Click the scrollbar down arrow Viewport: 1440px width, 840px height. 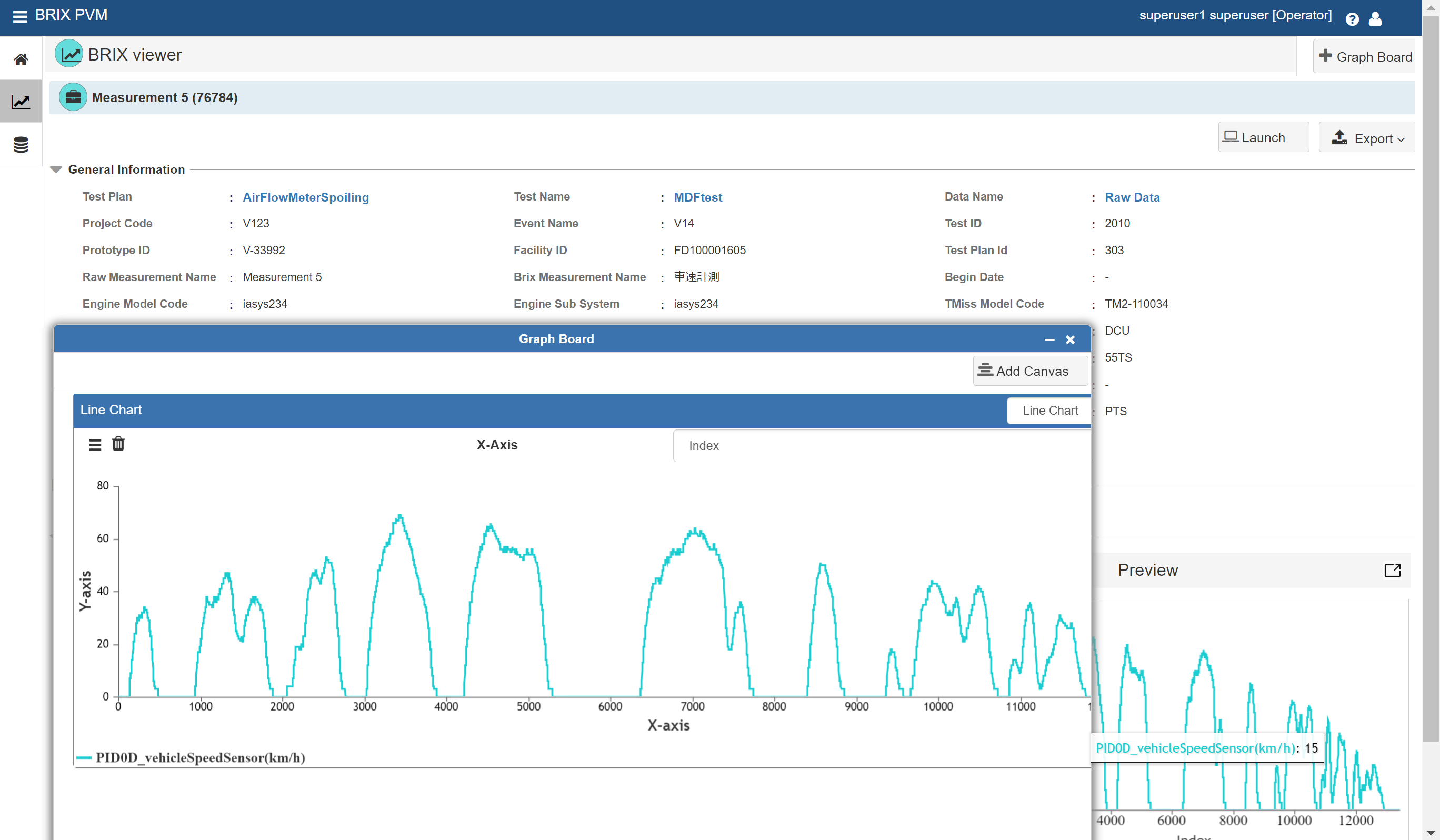(1431, 833)
